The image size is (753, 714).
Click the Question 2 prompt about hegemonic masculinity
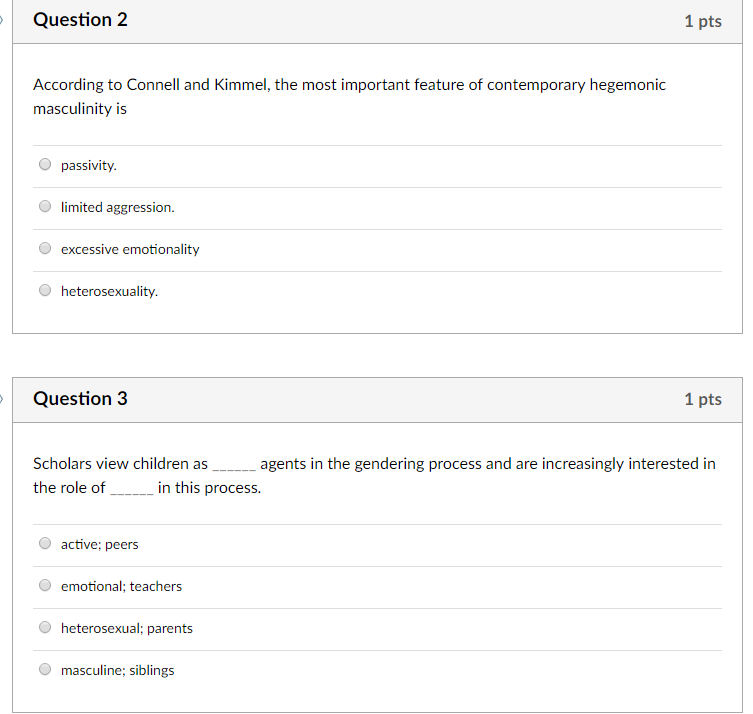[349, 97]
